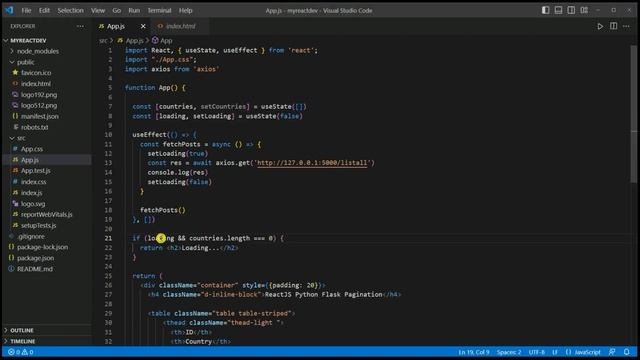640x360 pixels.
Task: Open logo192.png file
Action: (x=39, y=95)
